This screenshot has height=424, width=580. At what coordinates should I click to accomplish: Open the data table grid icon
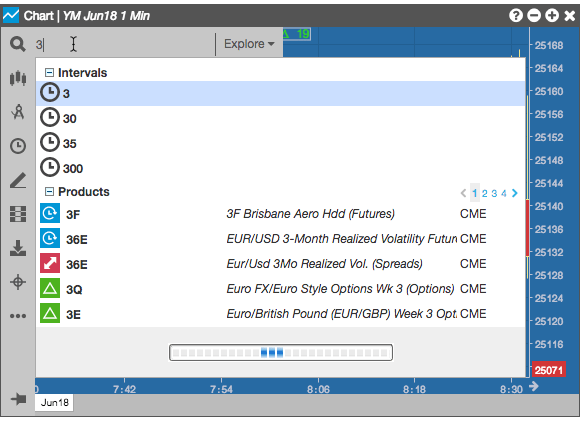[x=18, y=214]
